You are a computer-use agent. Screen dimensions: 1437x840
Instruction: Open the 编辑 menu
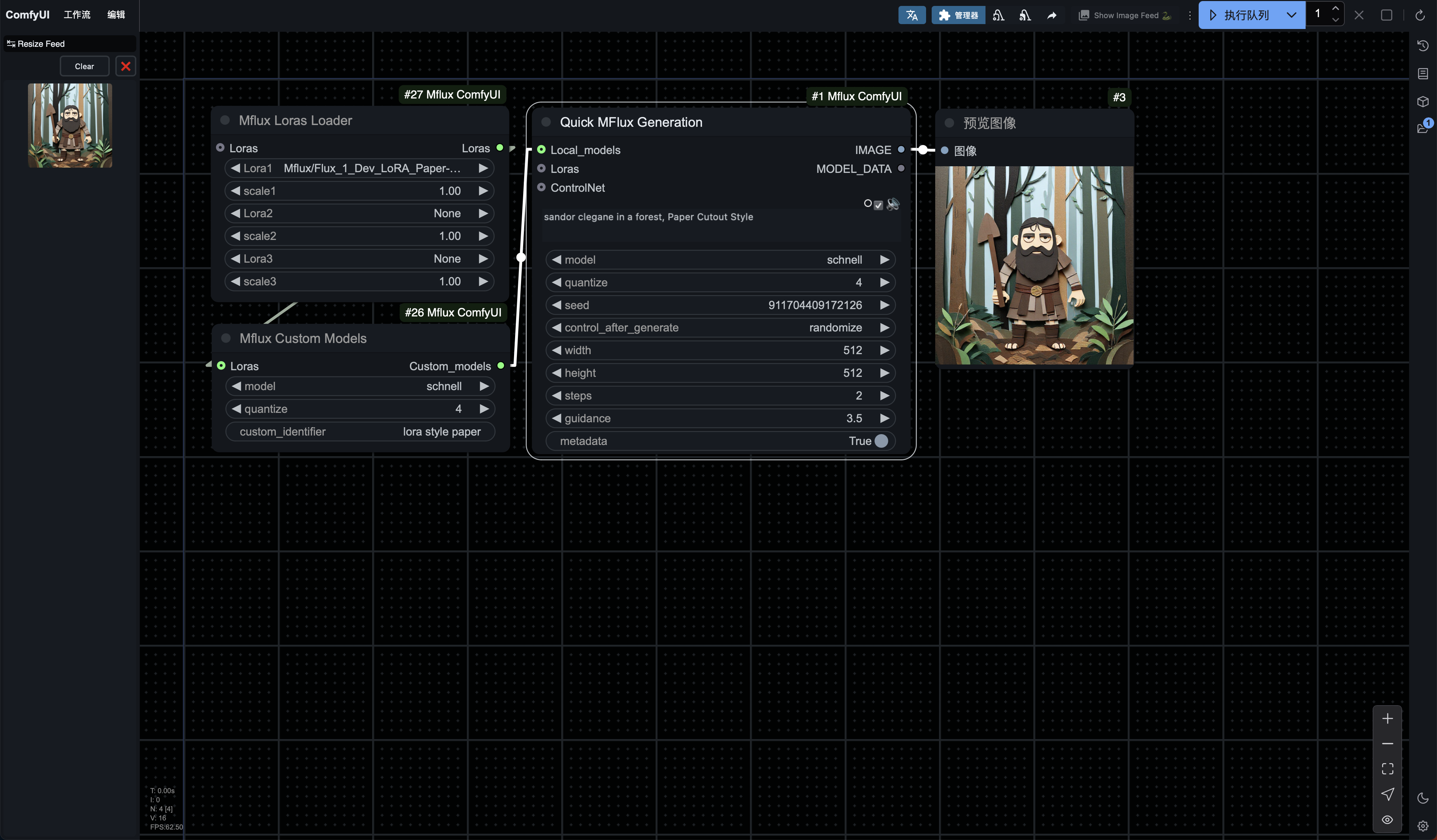click(116, 15)
